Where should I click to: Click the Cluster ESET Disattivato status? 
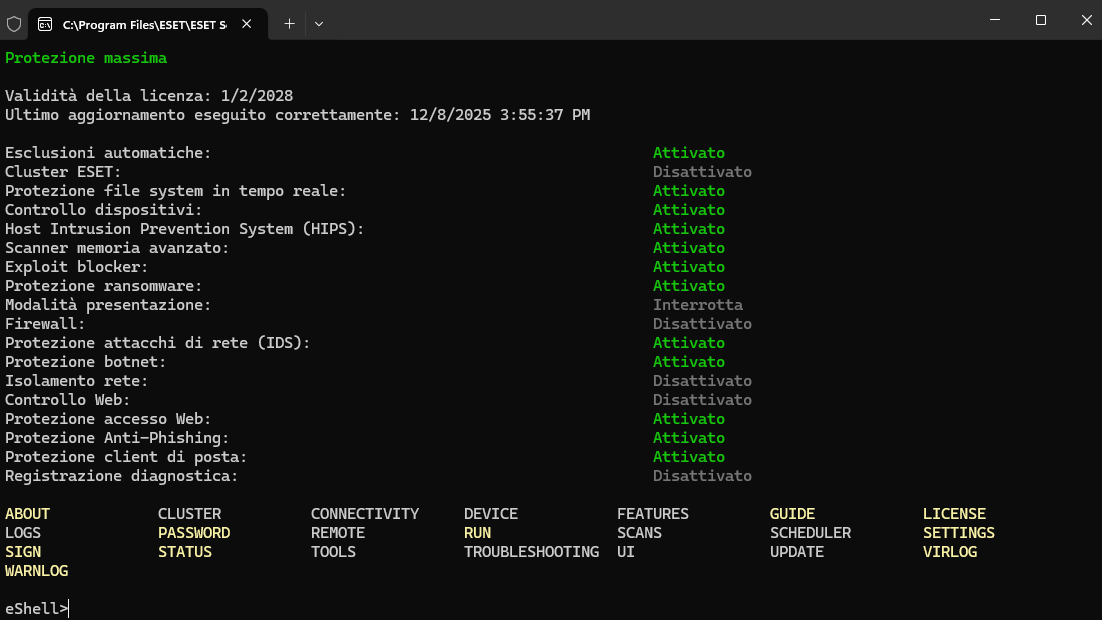702,172
